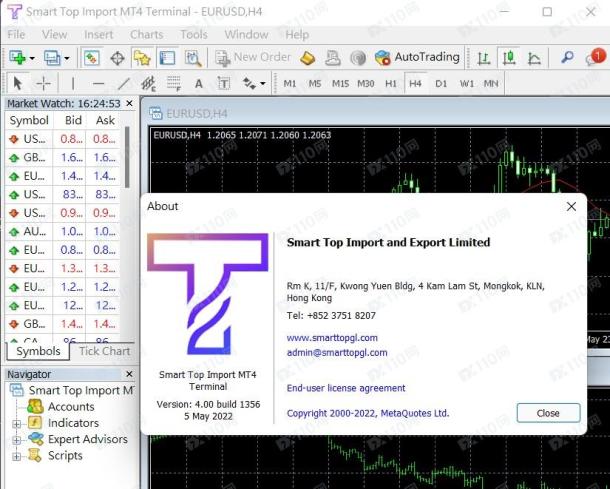
Task: Select Accounts in Navigator
Action: [71, 407]
